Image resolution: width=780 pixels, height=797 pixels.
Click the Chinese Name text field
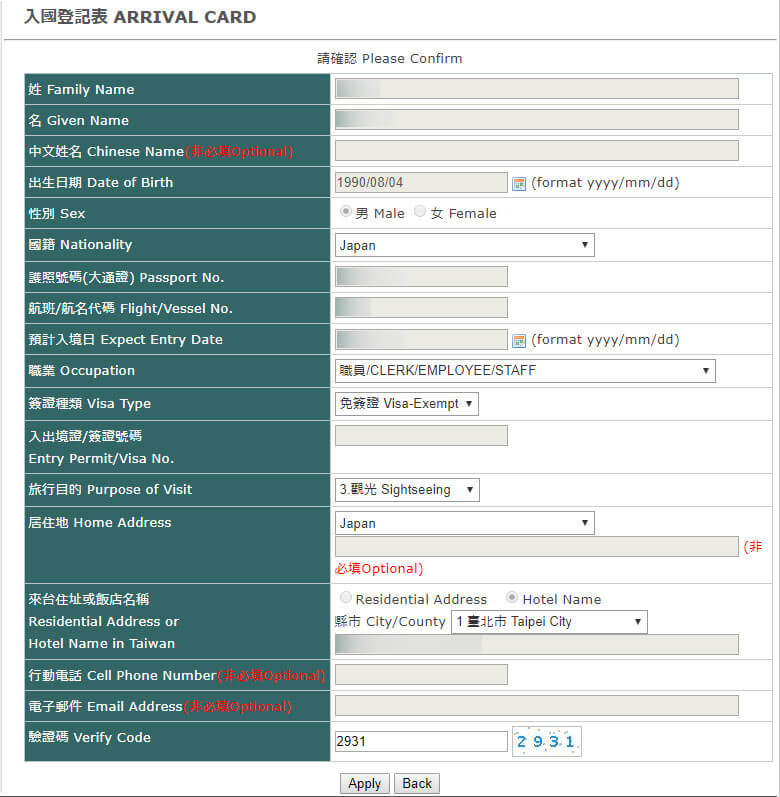537,151
